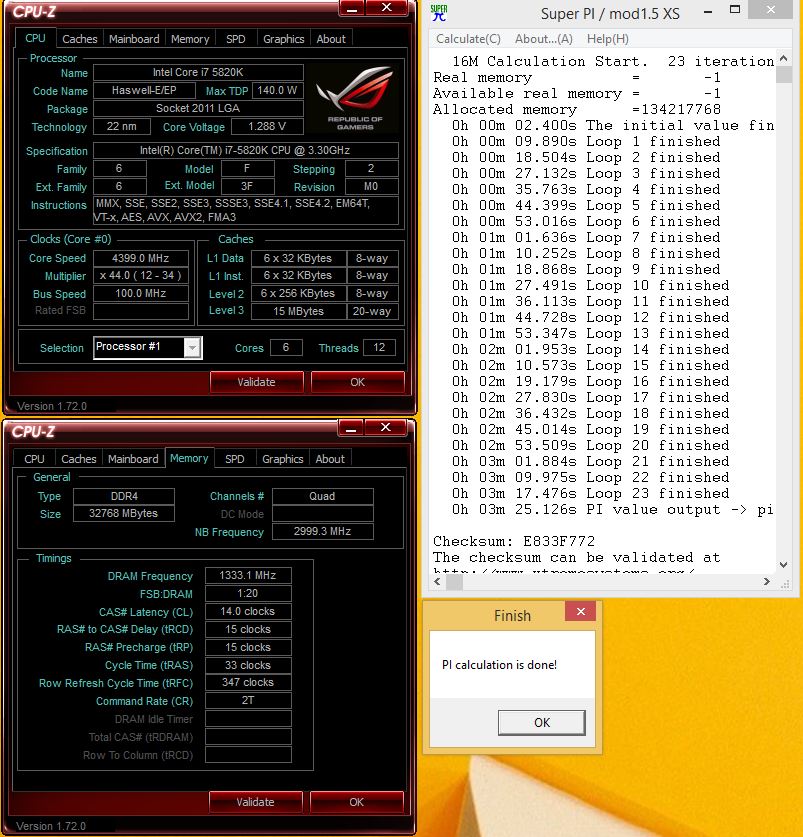This screenshot has width=803, height=837.
Task: Click the Threads count field showing 12
Action: (x=379, y=348)
